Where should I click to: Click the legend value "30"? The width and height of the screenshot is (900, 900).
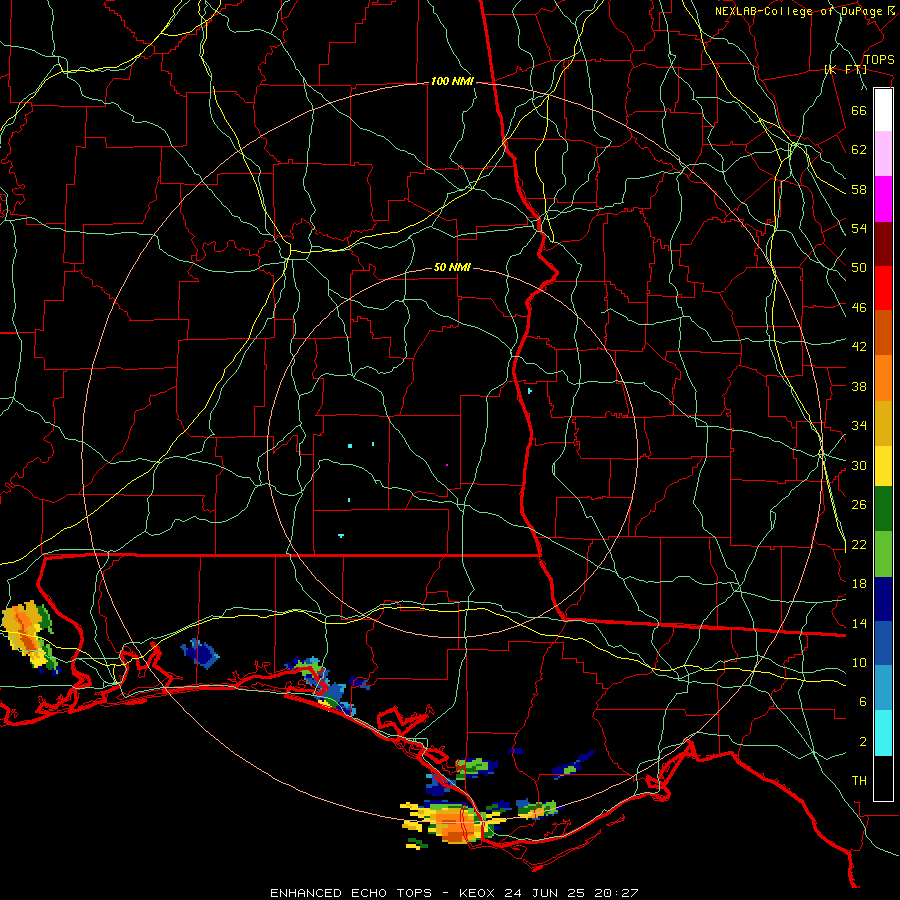(x=859, y=465)
